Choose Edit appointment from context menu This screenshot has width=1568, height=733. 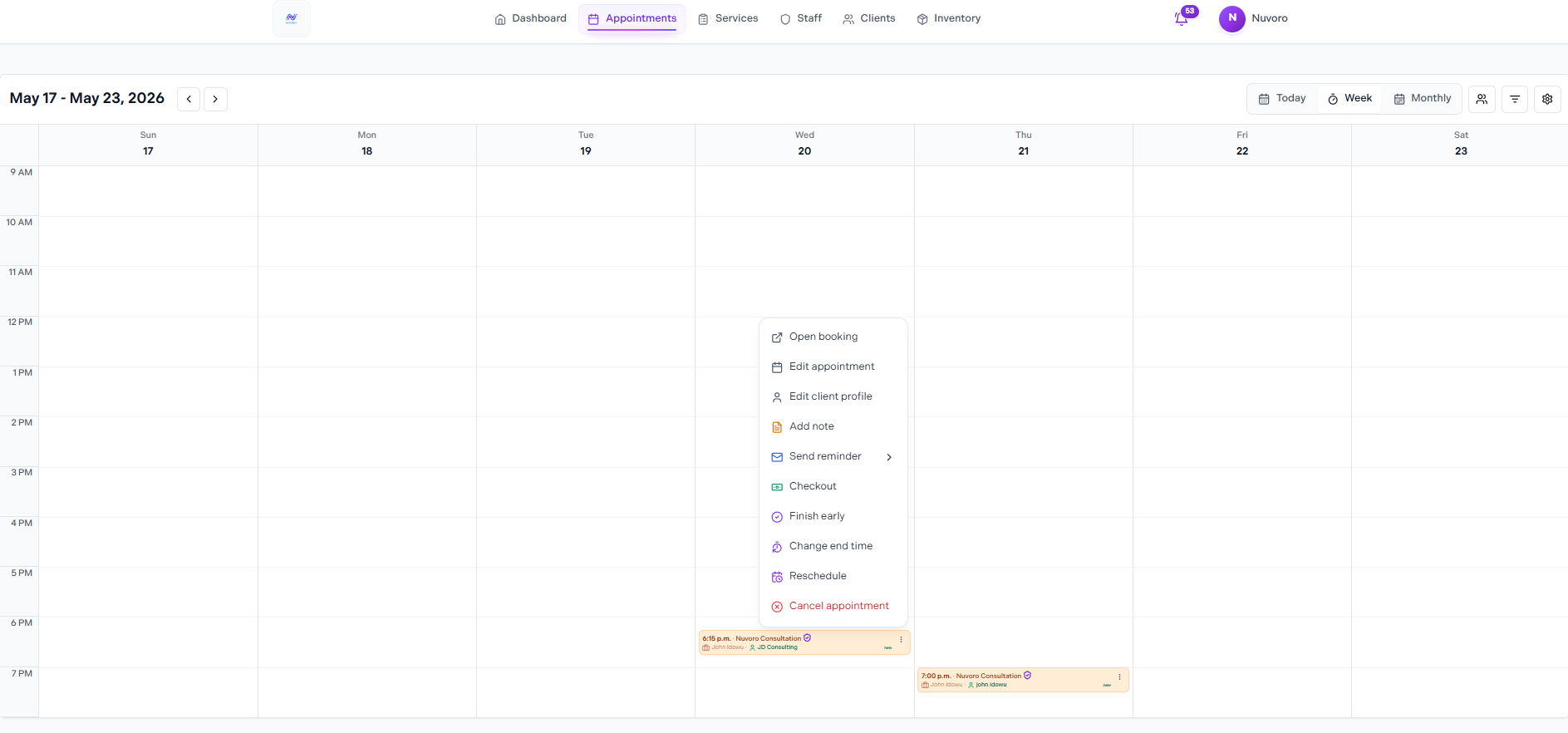[833, 366]
